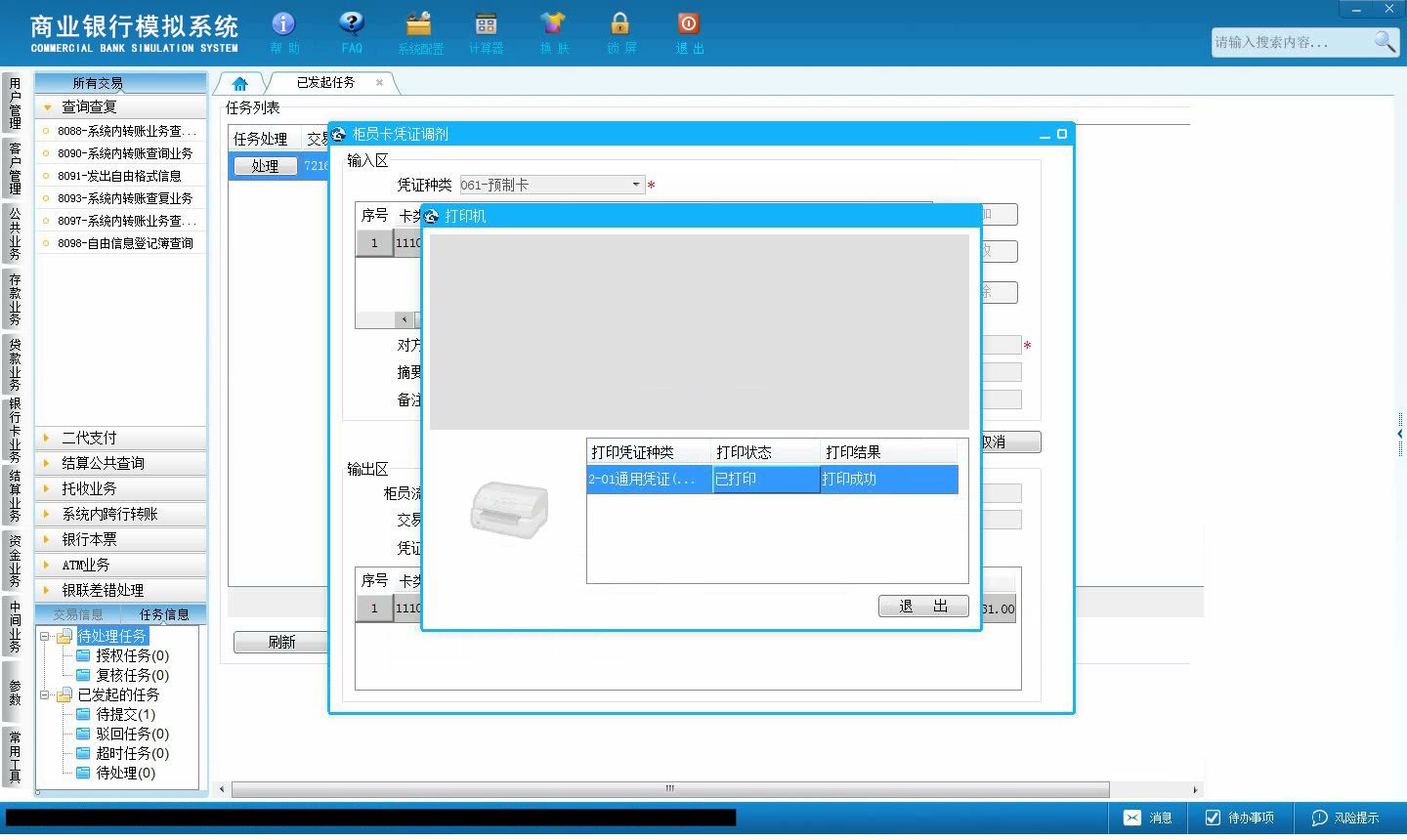This screenshot has height=840, width=1407.
Task: Select the 任务信息 tab
Action: coord(163,614)
